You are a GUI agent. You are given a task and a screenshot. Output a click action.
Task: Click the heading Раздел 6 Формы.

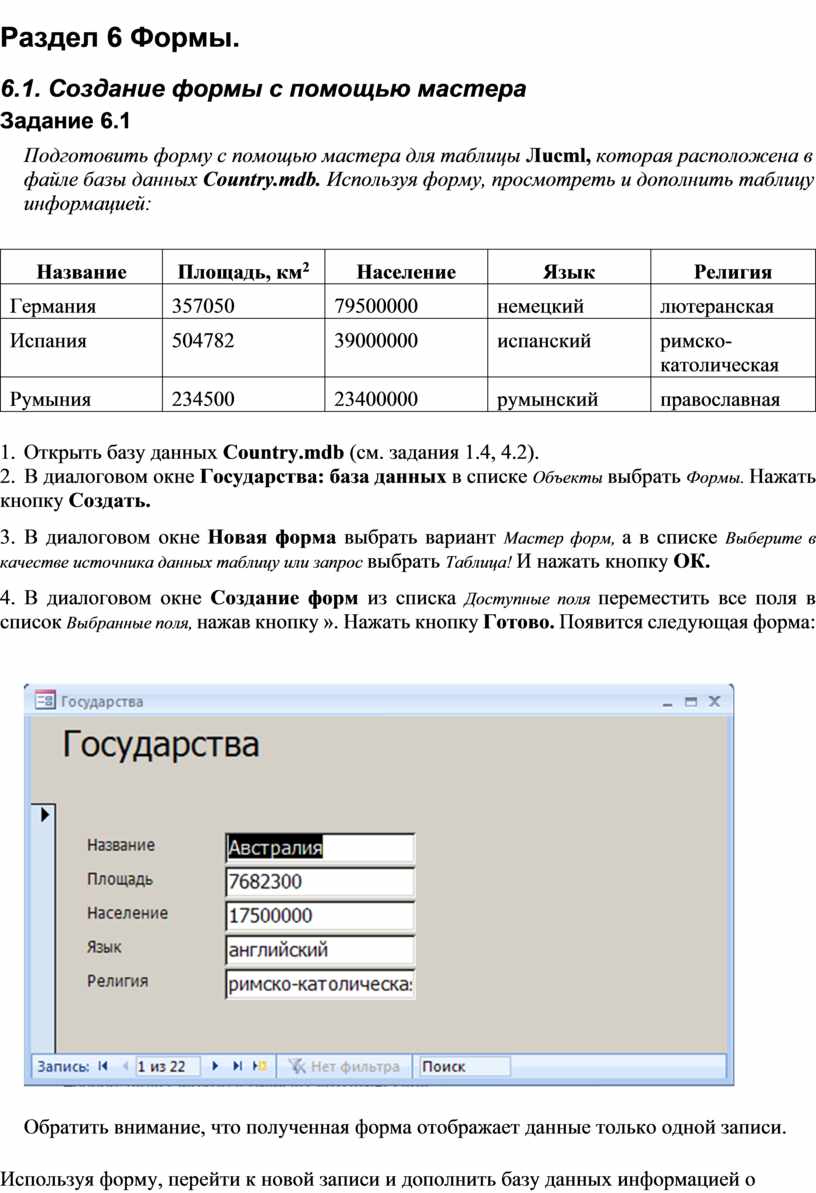click(120, 37)
